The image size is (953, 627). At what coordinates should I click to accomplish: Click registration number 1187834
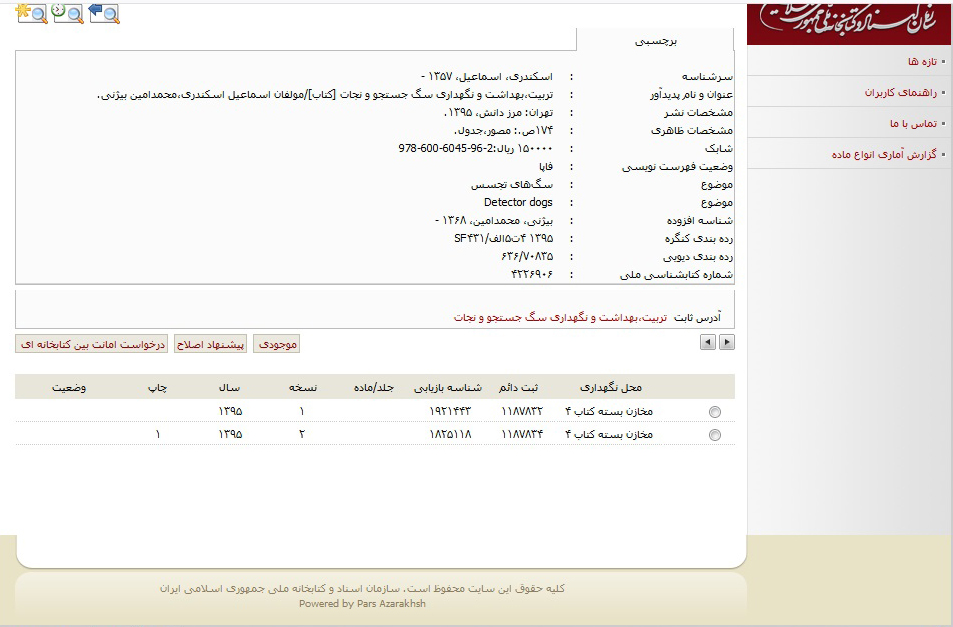point(522,434)
